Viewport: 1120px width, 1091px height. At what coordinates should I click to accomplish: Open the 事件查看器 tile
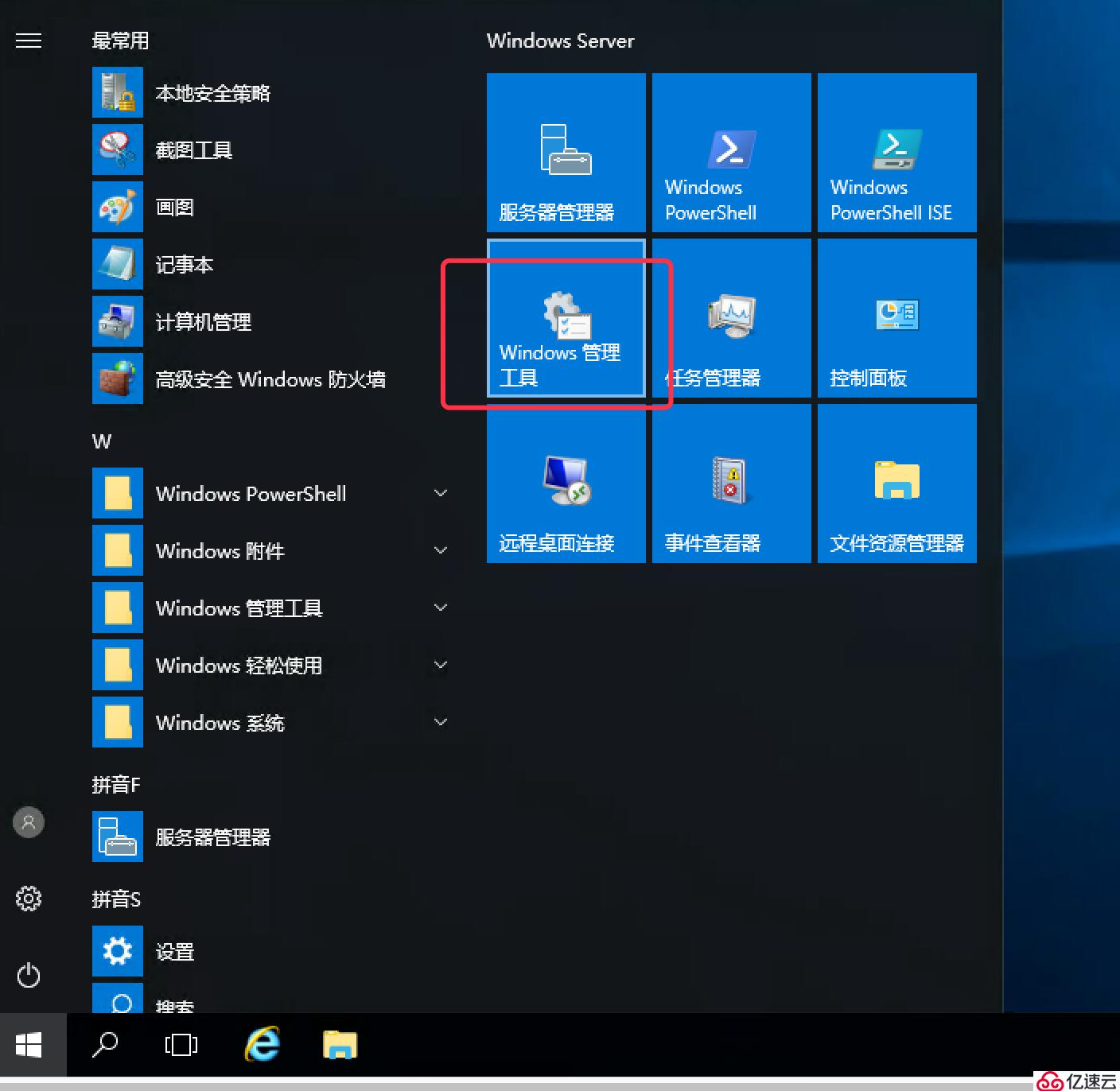[x=732, y=483]
